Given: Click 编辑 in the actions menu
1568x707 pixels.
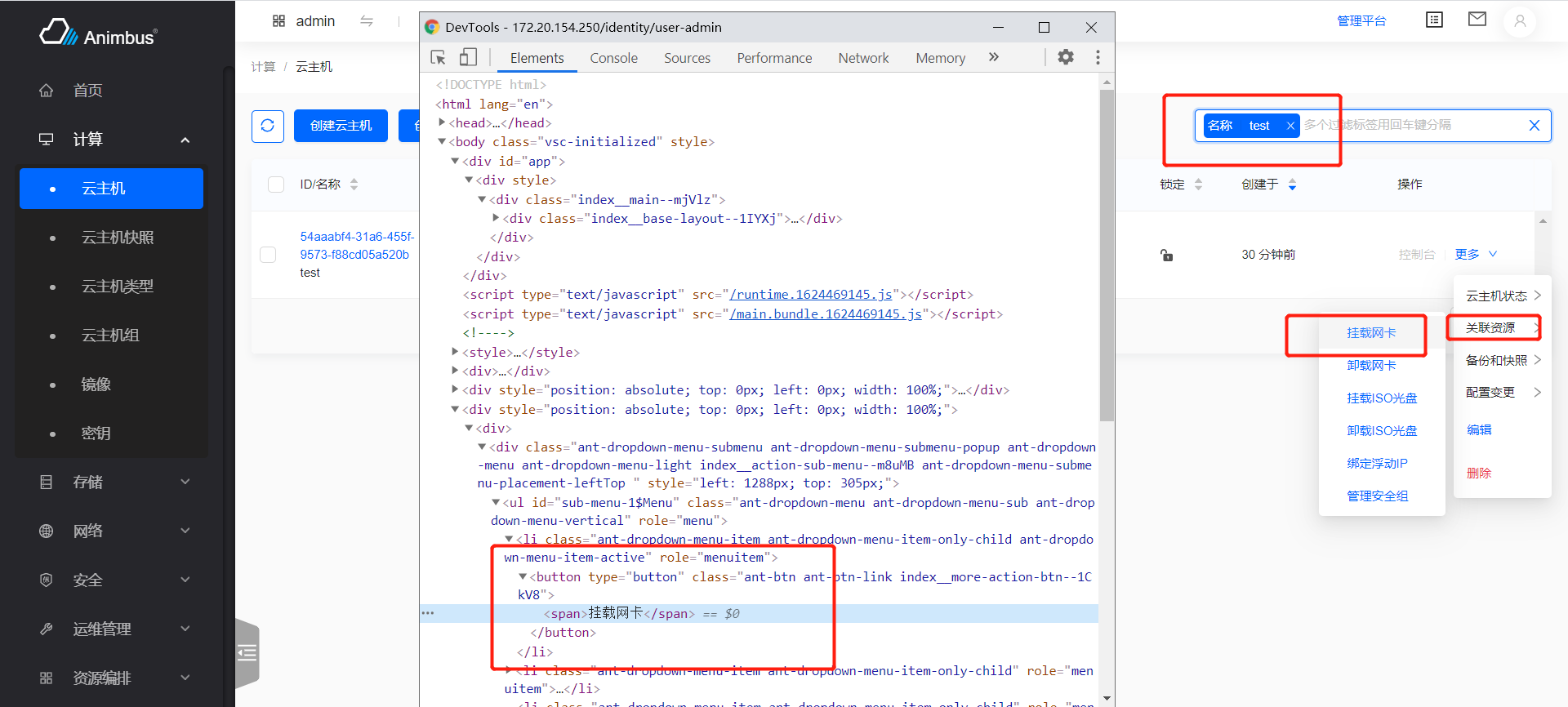Looking at the screenshot, I should pos(1479,430).
